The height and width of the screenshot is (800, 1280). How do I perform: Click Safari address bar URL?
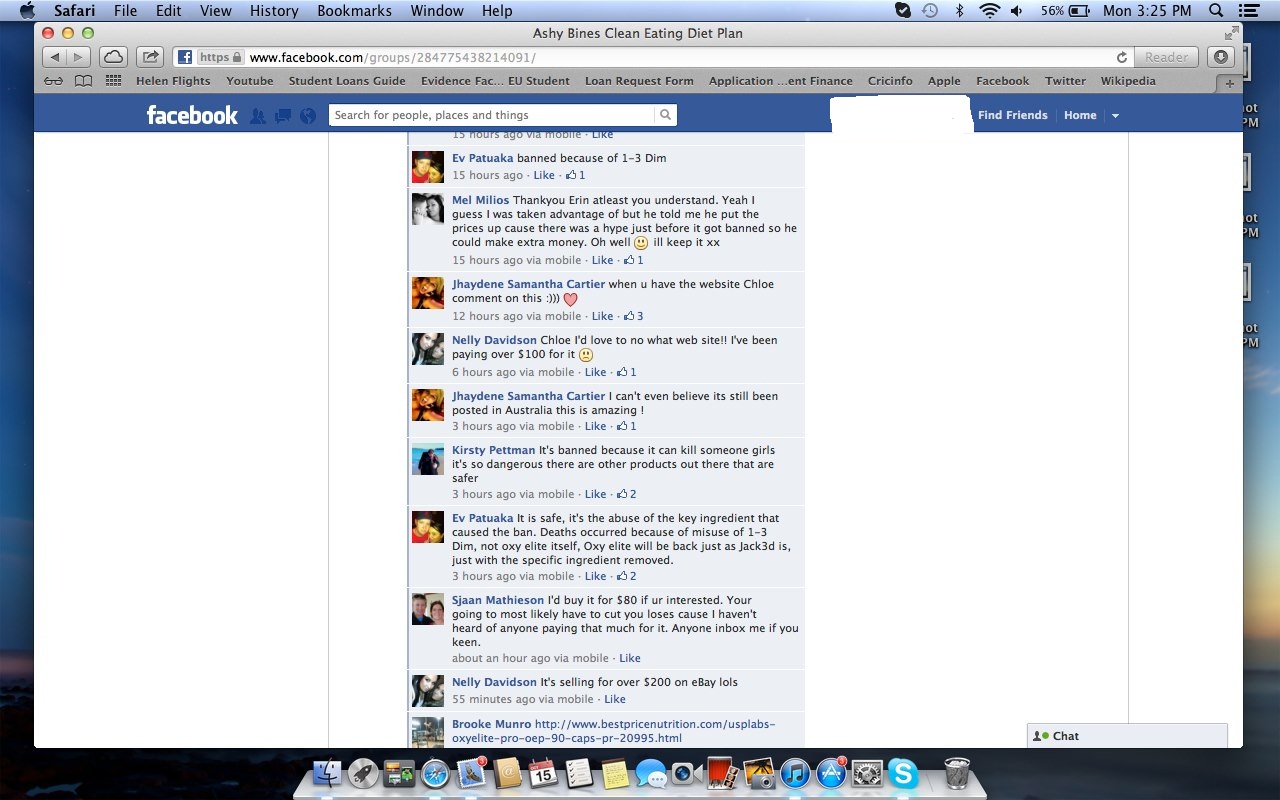point(392,58)
